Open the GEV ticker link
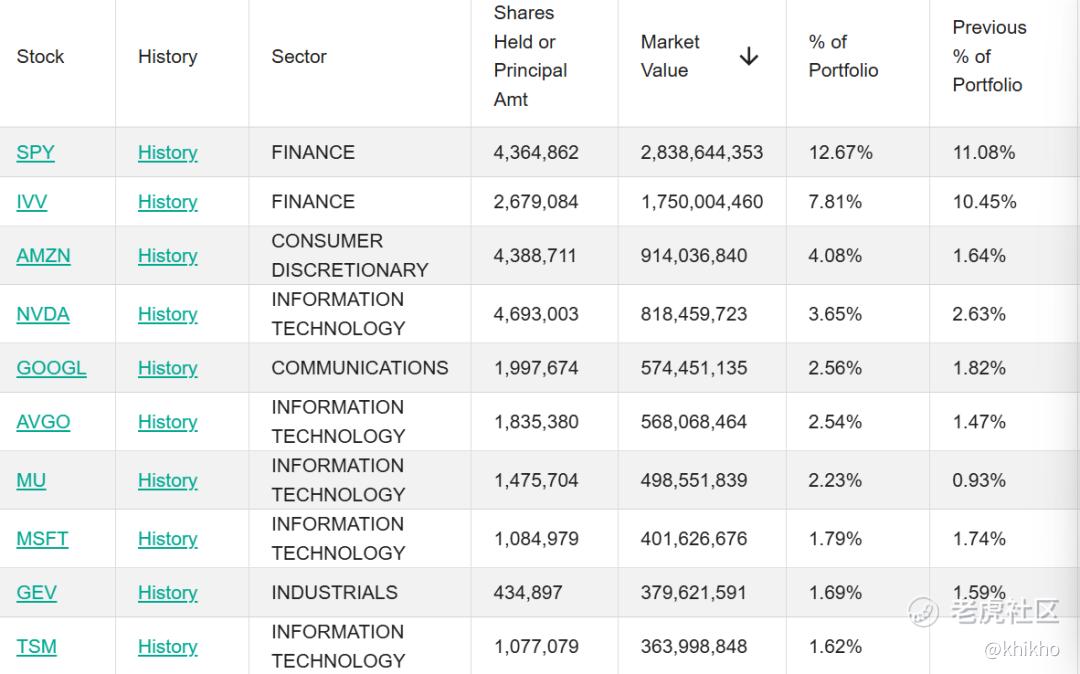The width and height of the screenshot is (1080, 674). 37,592
